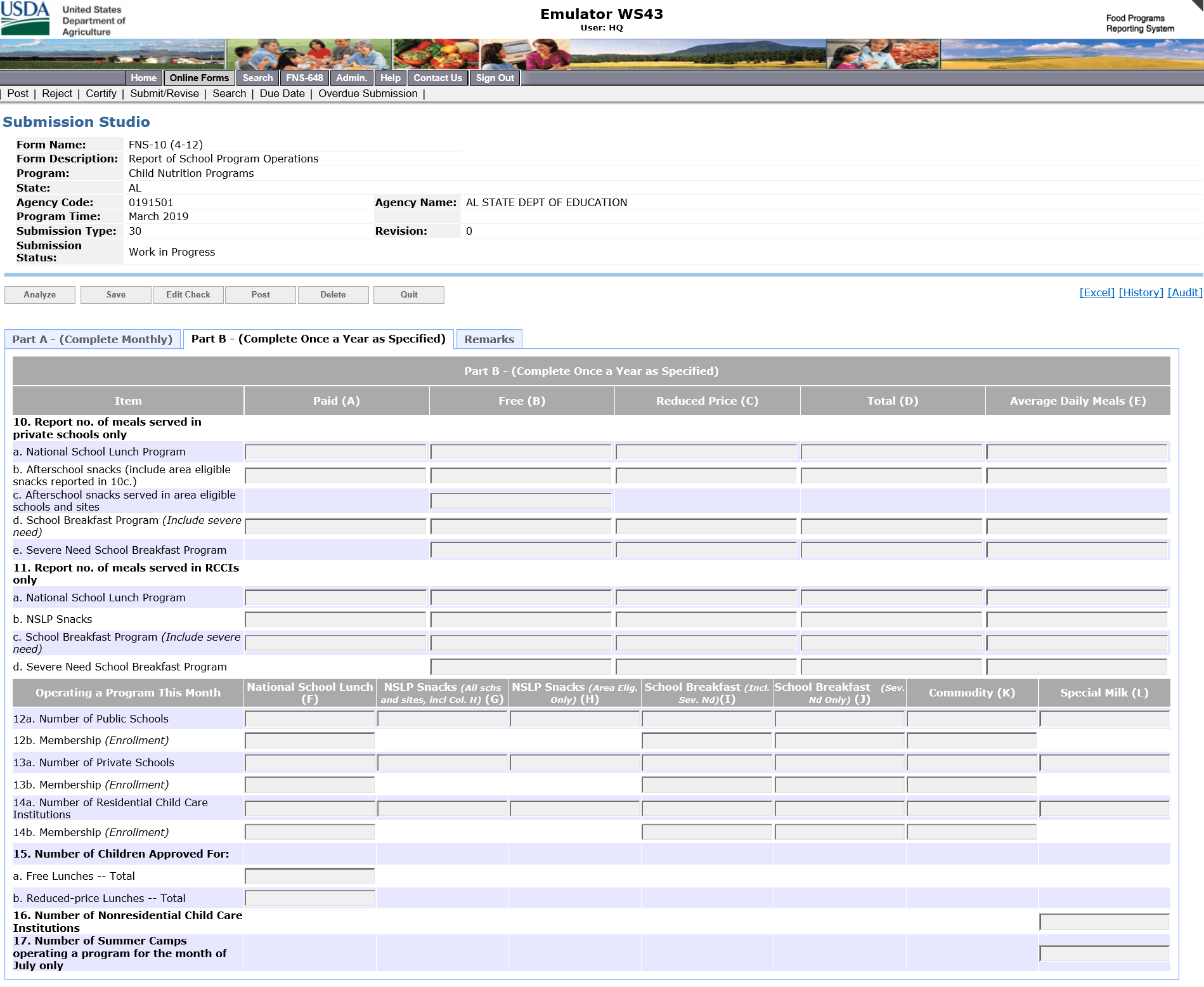Click the Save button
Viewport: 1204px width, 987px height.
click(x=116, y=295)
